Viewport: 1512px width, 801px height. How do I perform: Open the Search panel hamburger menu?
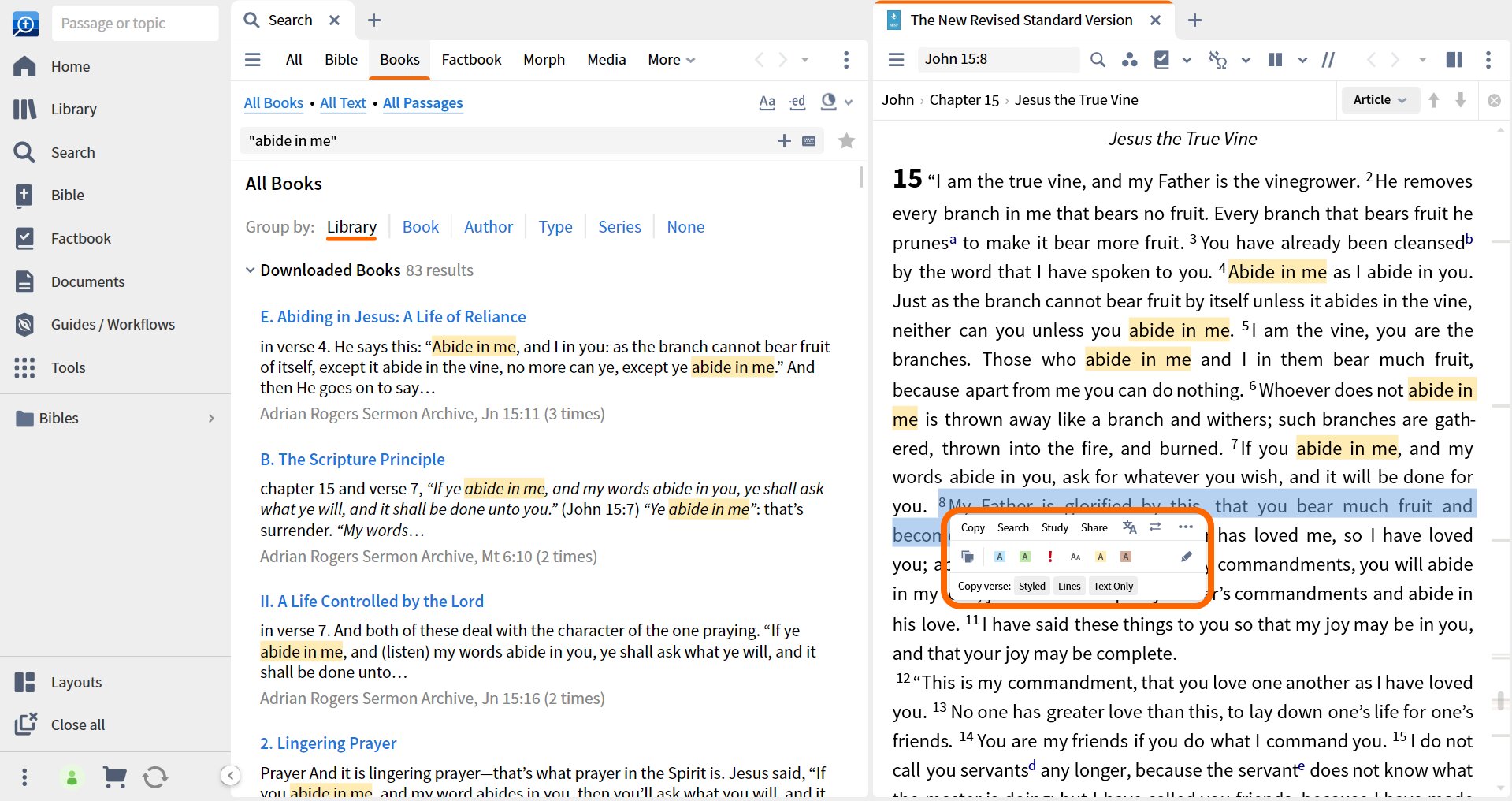point(253,60)
